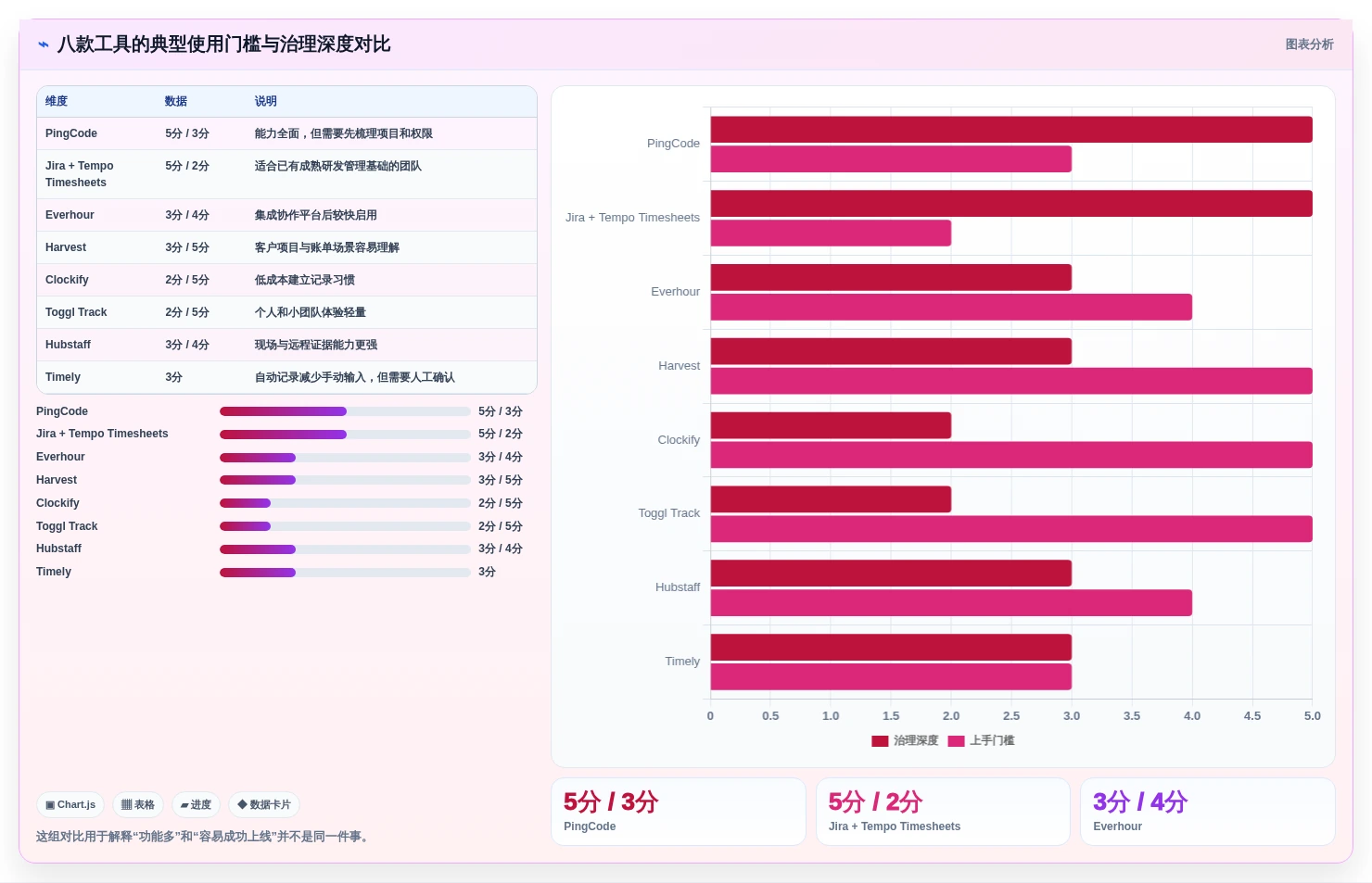Click Clockify 治理深度 chart bar

[x=831, y=425]
